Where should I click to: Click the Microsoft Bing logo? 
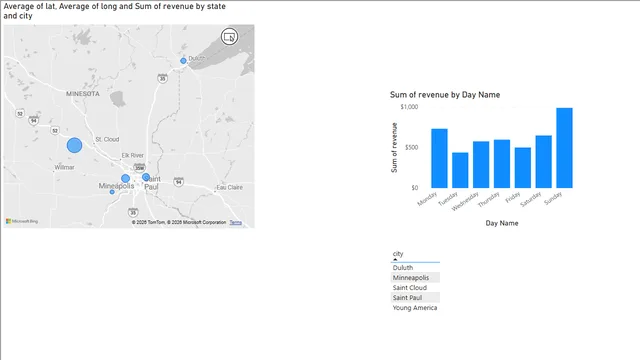coord(22,221)
